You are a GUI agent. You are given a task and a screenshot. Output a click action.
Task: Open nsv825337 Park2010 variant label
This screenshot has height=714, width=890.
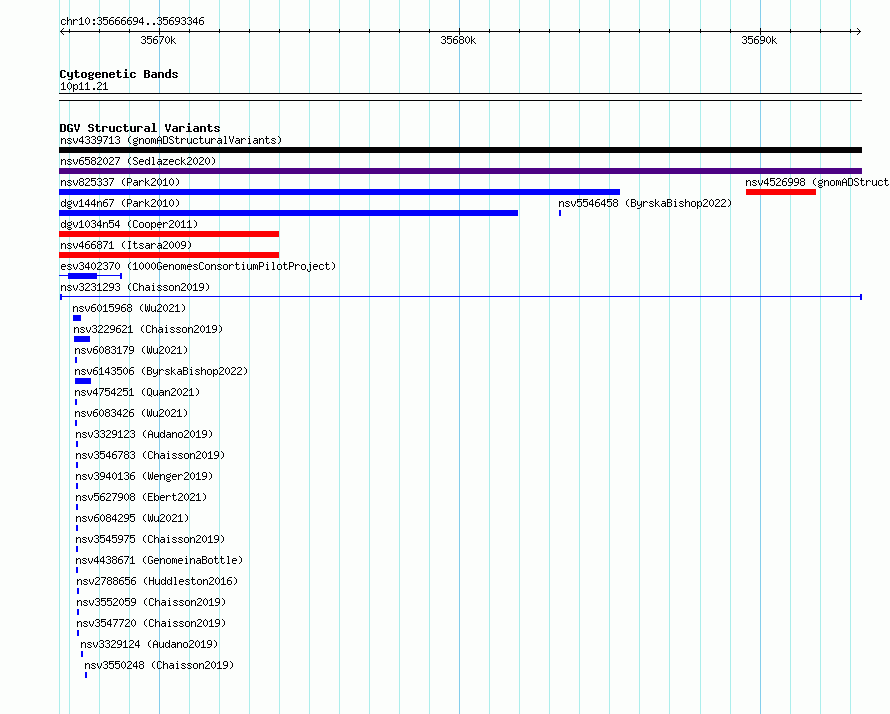click(120, 182)
